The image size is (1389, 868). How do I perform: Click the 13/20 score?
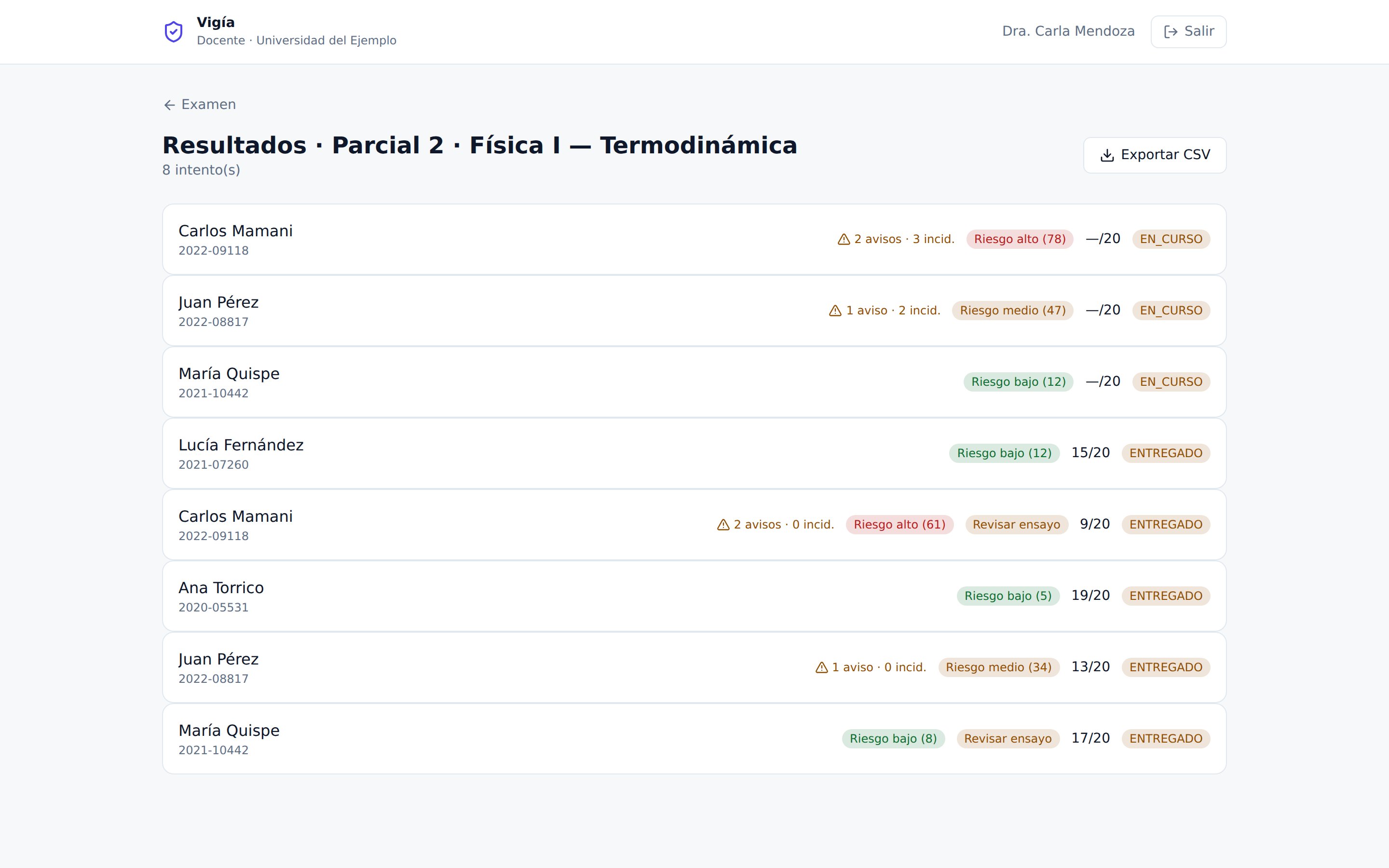(1090, 667)
